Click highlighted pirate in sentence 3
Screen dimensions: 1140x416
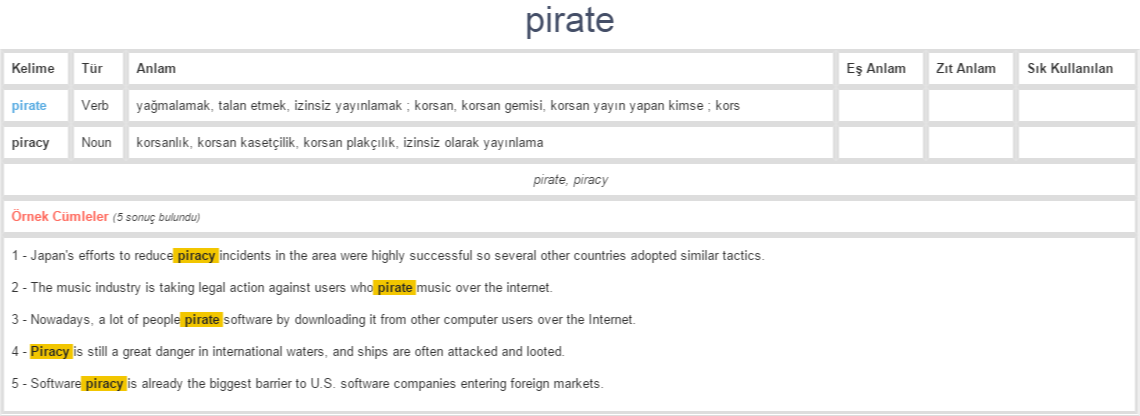tap(201, 319)
